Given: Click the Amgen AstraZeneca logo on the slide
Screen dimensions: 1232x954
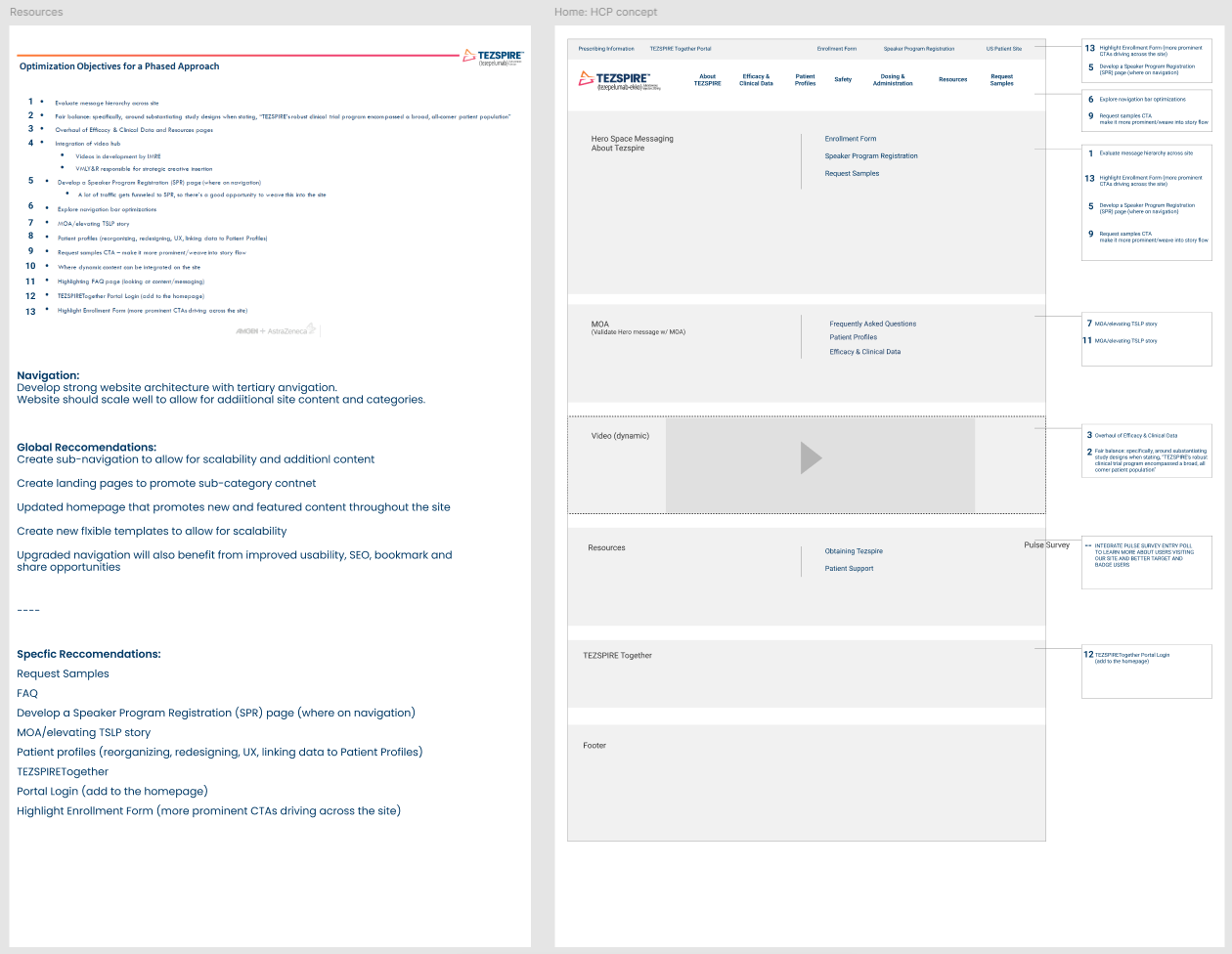Looking at the screenshot, I should (x=277, y=330).
